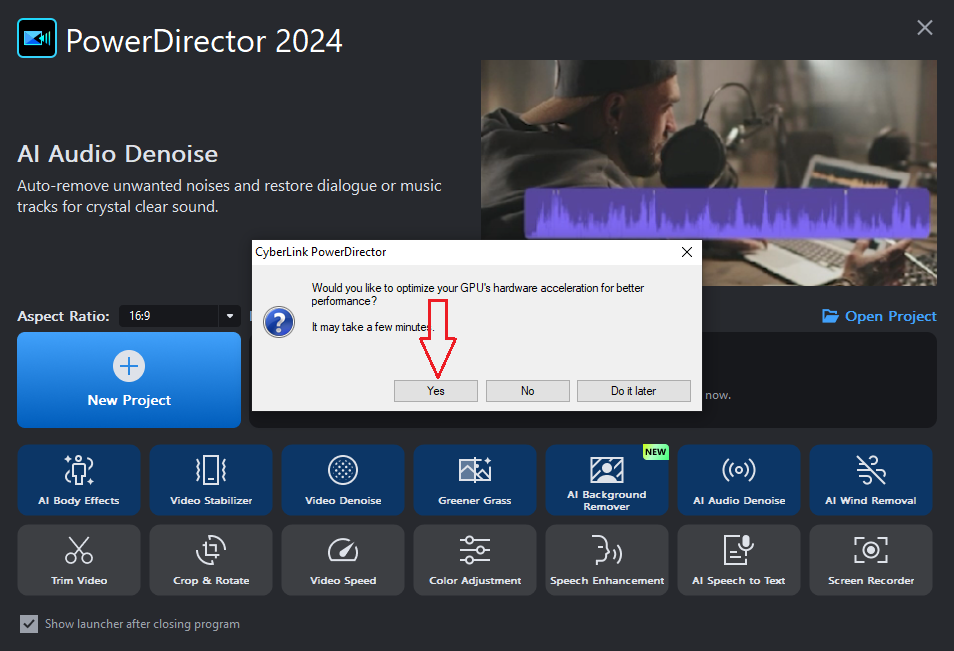
Task: Toggle Show launcher after closing program
Action: tap(29, 624)
